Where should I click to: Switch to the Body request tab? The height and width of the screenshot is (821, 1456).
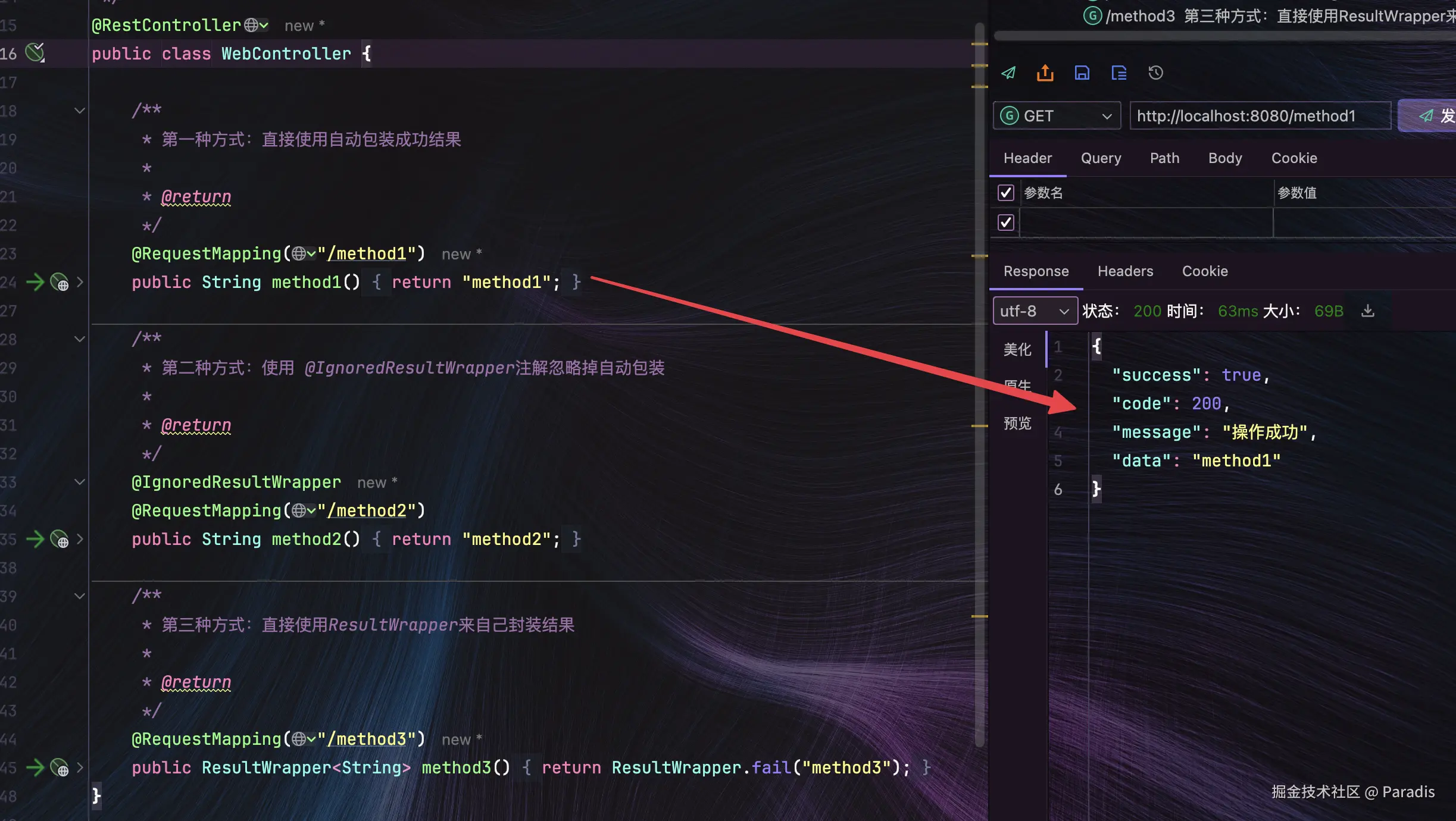pyautogui.click(x=1224, y=158)
